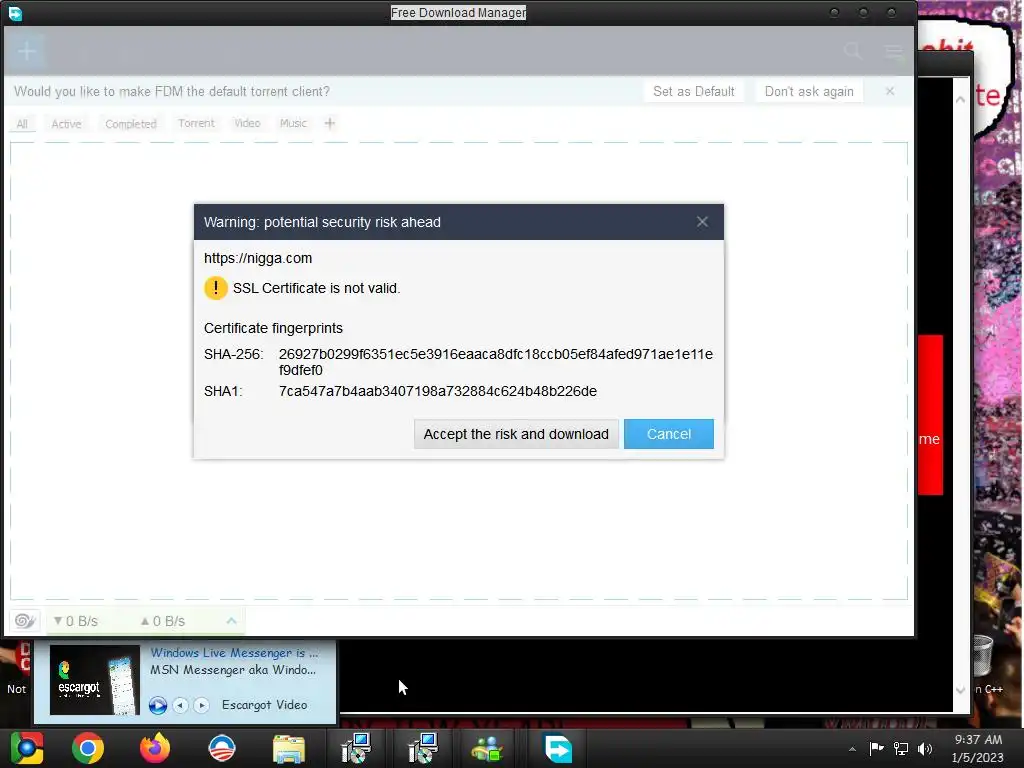Screen dimensions: 1024x768
Task: Open the search icon in FDM toolbar
Action: [x=852, y=51]
